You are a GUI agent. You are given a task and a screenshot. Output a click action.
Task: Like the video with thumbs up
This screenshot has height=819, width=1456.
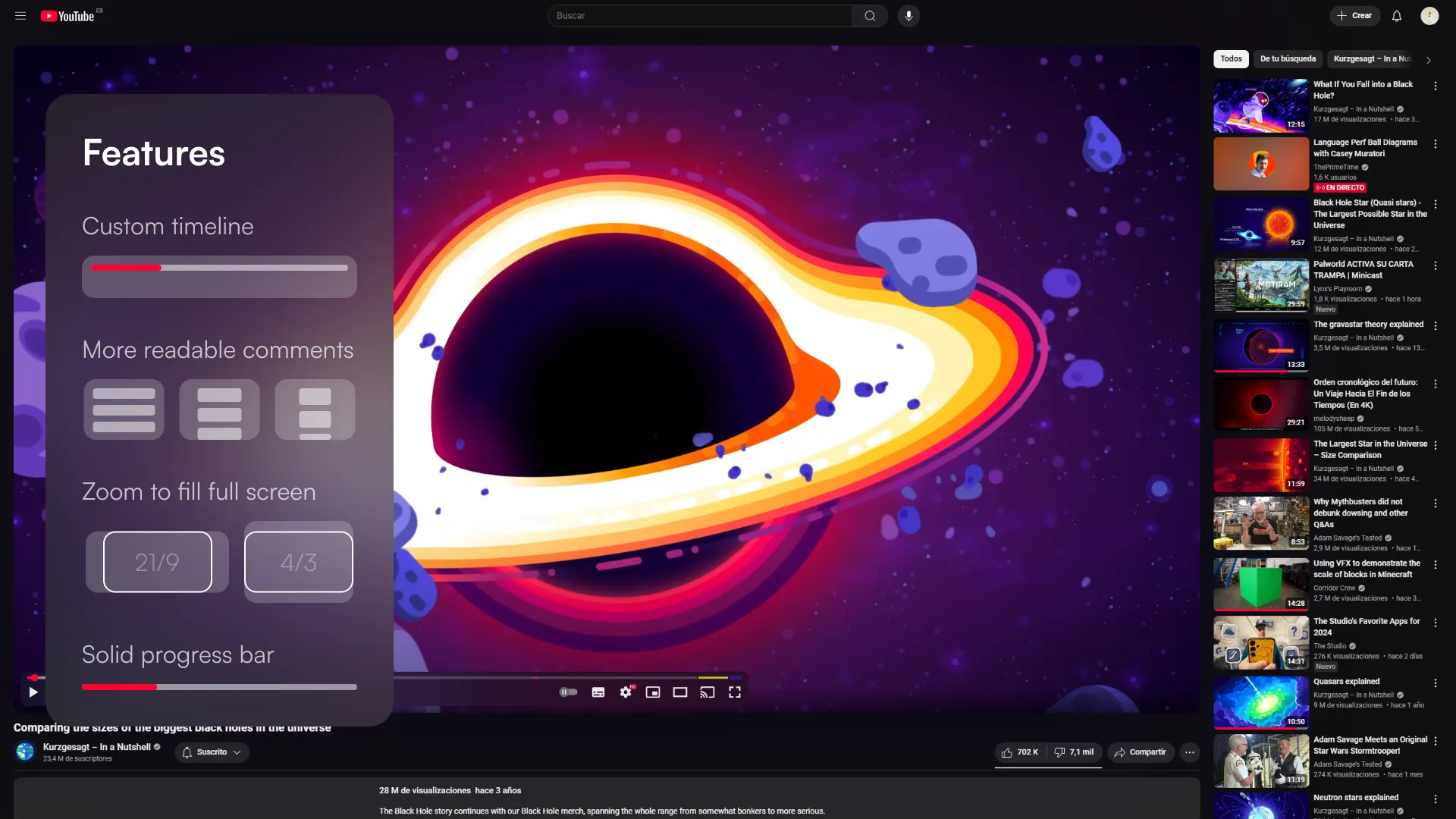(1016, 752)
